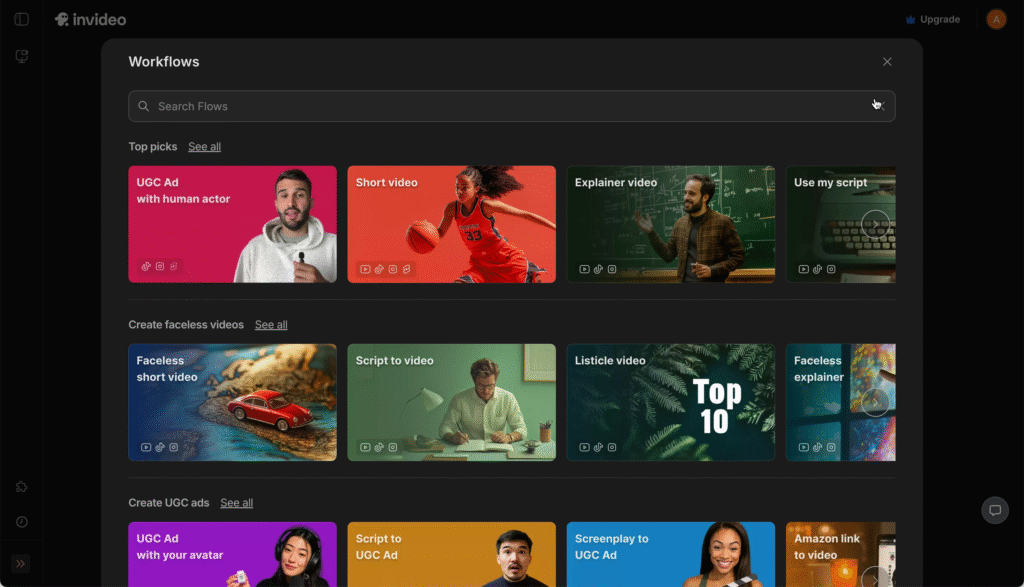Focus the Search Flows input field

point(500,106)
